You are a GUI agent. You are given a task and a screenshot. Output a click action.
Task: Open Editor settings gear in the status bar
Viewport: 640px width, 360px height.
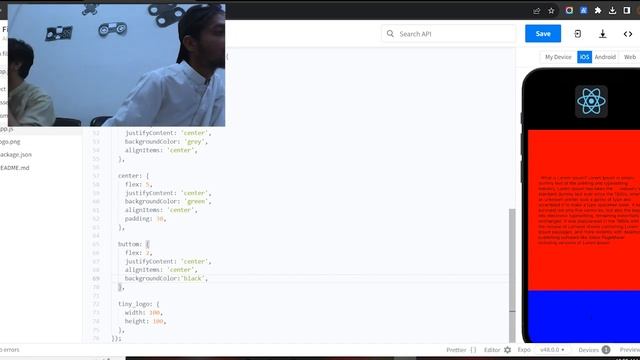(507, 350)
